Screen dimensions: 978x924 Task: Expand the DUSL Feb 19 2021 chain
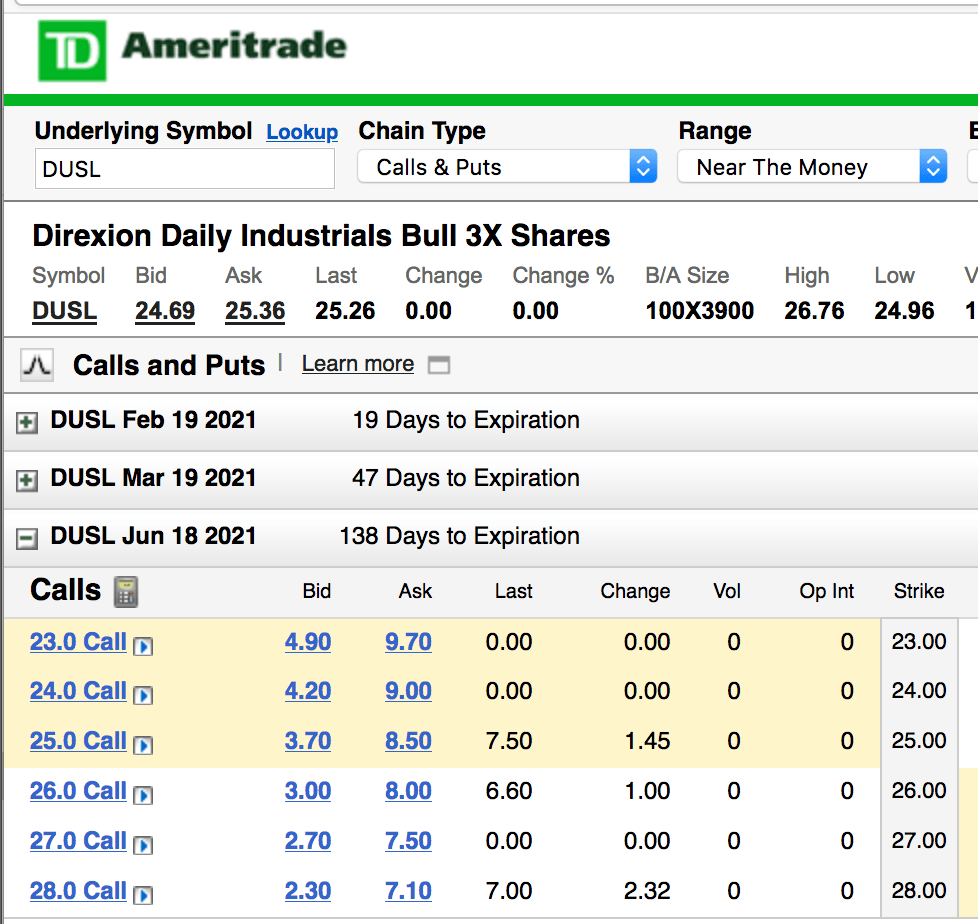click(x=27, y=422)
